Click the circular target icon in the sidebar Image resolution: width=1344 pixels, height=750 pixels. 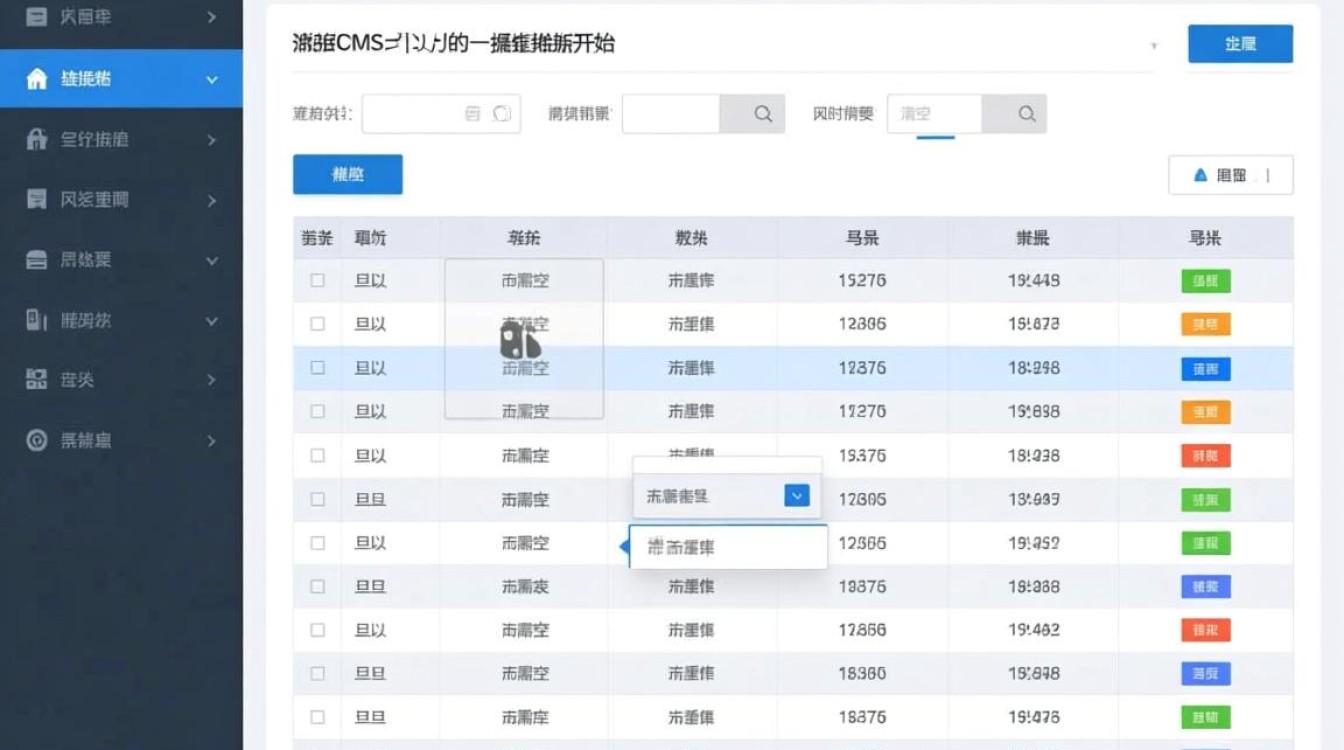pyautogui.click(x=37, y=440)
